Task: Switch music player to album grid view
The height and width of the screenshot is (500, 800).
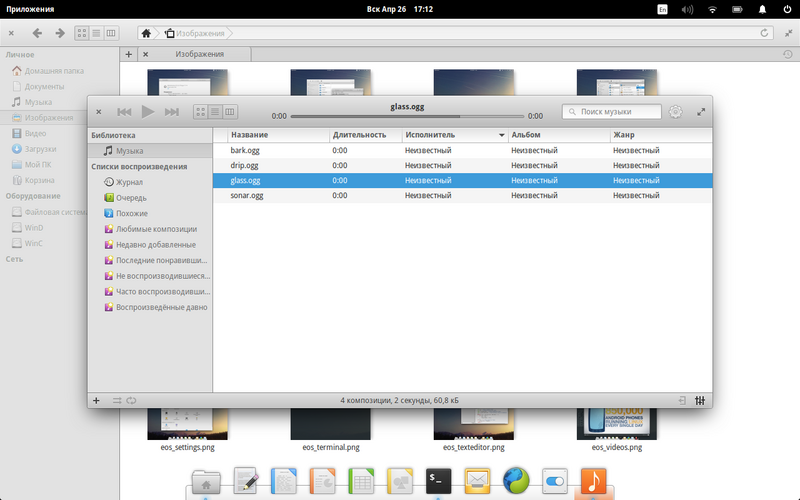Action: (201, 112)
